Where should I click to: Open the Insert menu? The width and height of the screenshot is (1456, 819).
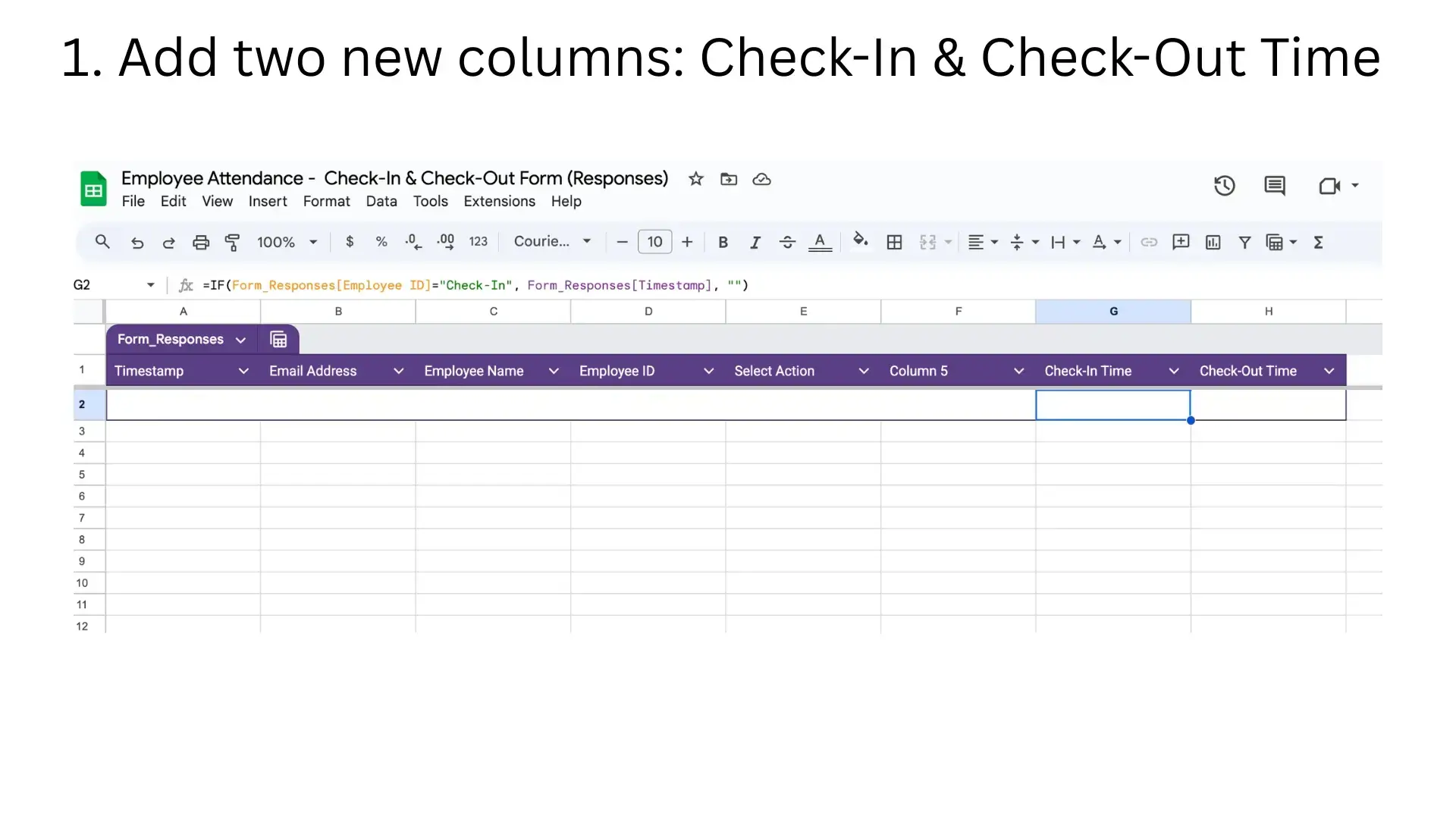268,202
